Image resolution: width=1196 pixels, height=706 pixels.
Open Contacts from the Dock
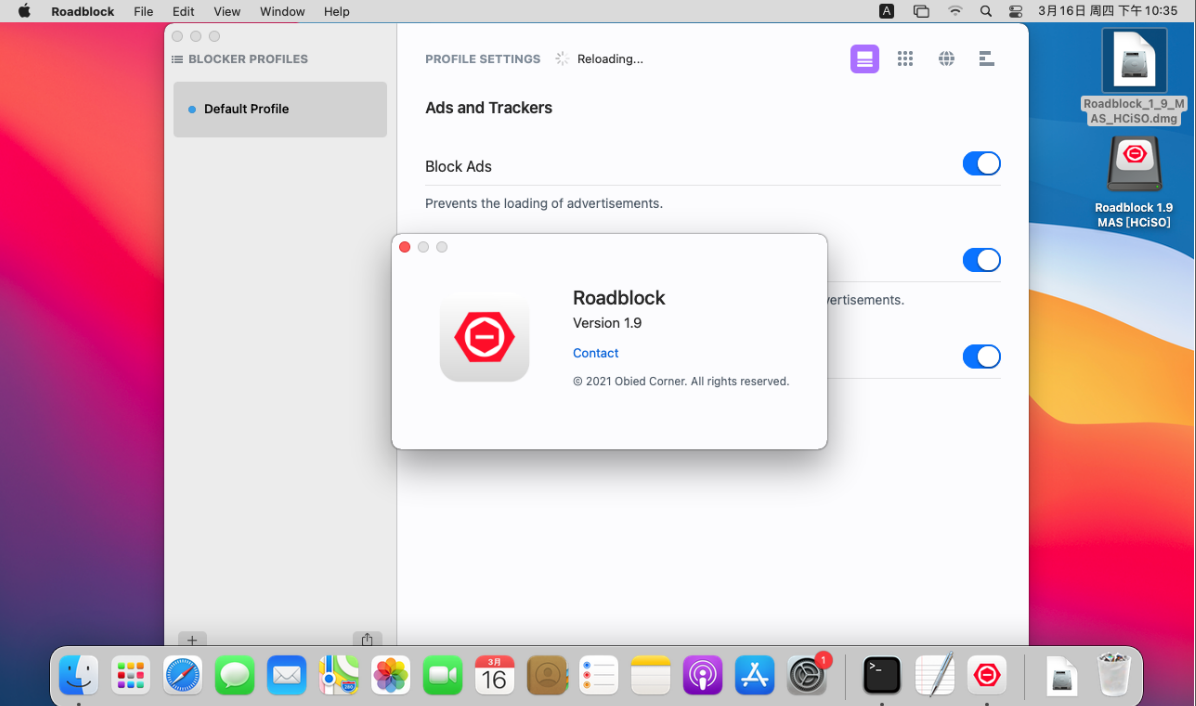(x=547, y=675)
